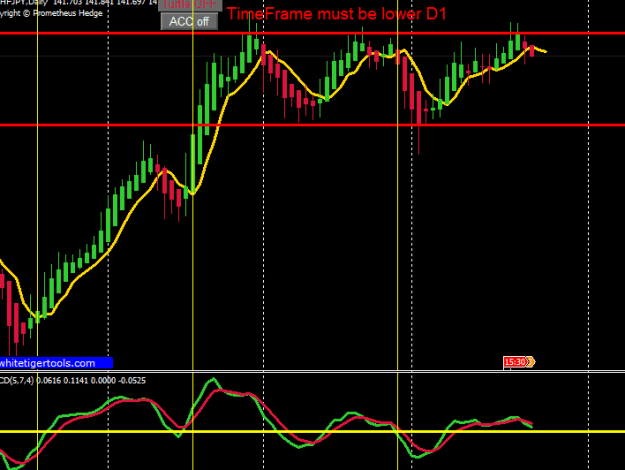Click the Daily chart symbol price header text
Viewport: 625px width, 470px height.
pos(79,3)
